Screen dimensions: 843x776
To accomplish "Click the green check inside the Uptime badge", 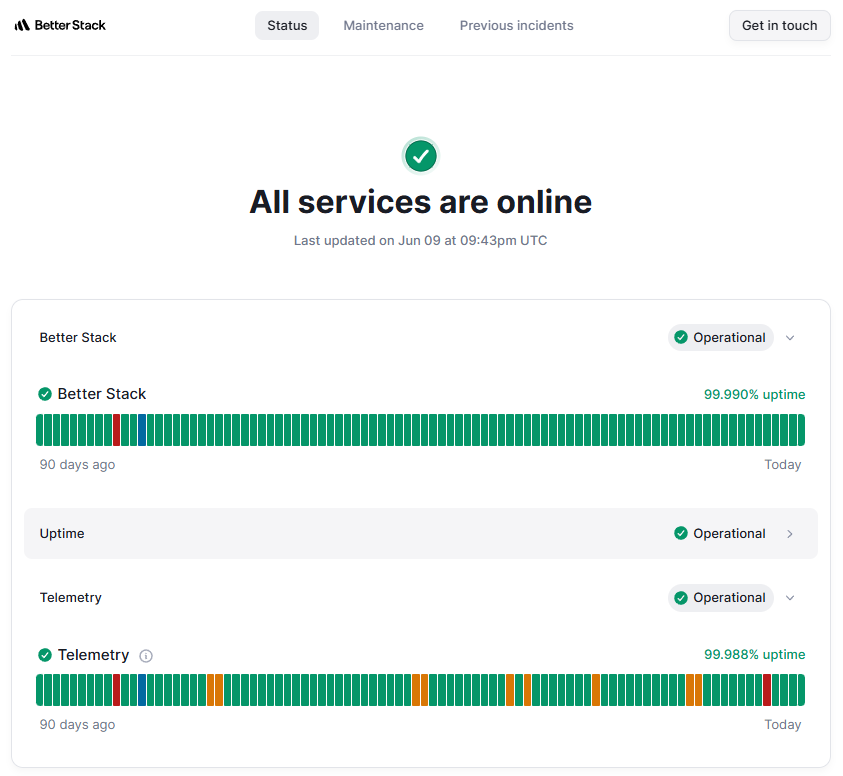I will (x=681, y=533).
